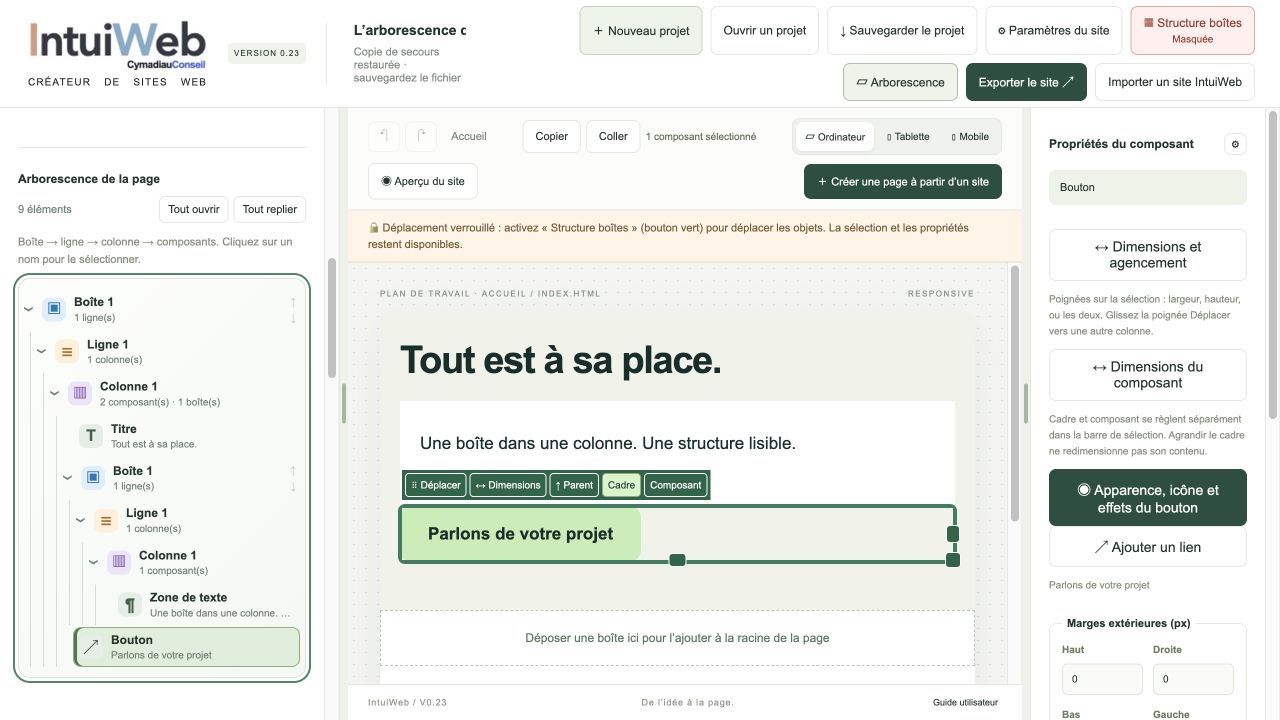The width and height of the screenshot is (1280, 720).
Task: Click the bottom-edge height handle of selection
Action: (677, 560)
